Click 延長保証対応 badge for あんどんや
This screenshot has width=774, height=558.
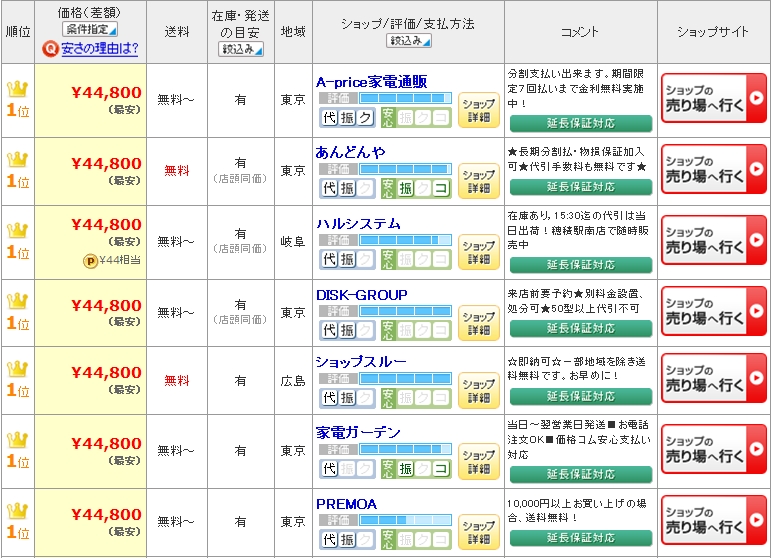click(580, 187)
